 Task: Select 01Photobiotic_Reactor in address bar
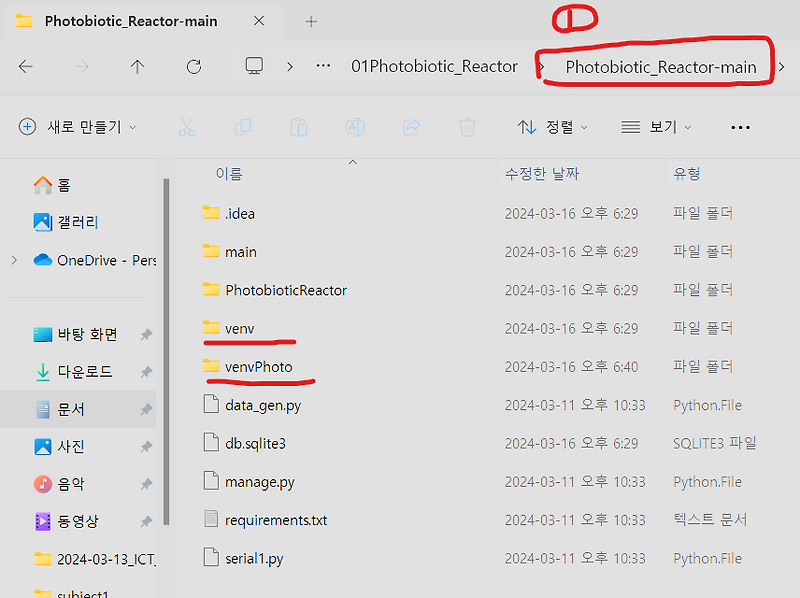(x=434, y=66)
